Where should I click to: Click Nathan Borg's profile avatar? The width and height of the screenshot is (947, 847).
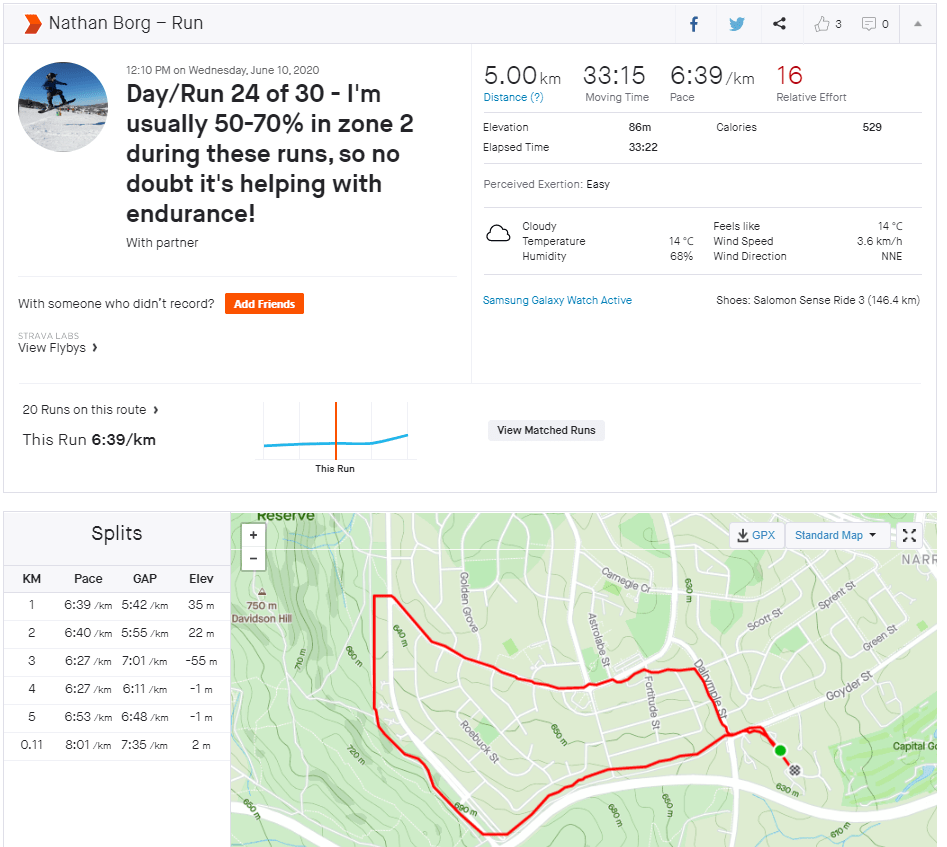pyautogui.click(x=63, y=106)
